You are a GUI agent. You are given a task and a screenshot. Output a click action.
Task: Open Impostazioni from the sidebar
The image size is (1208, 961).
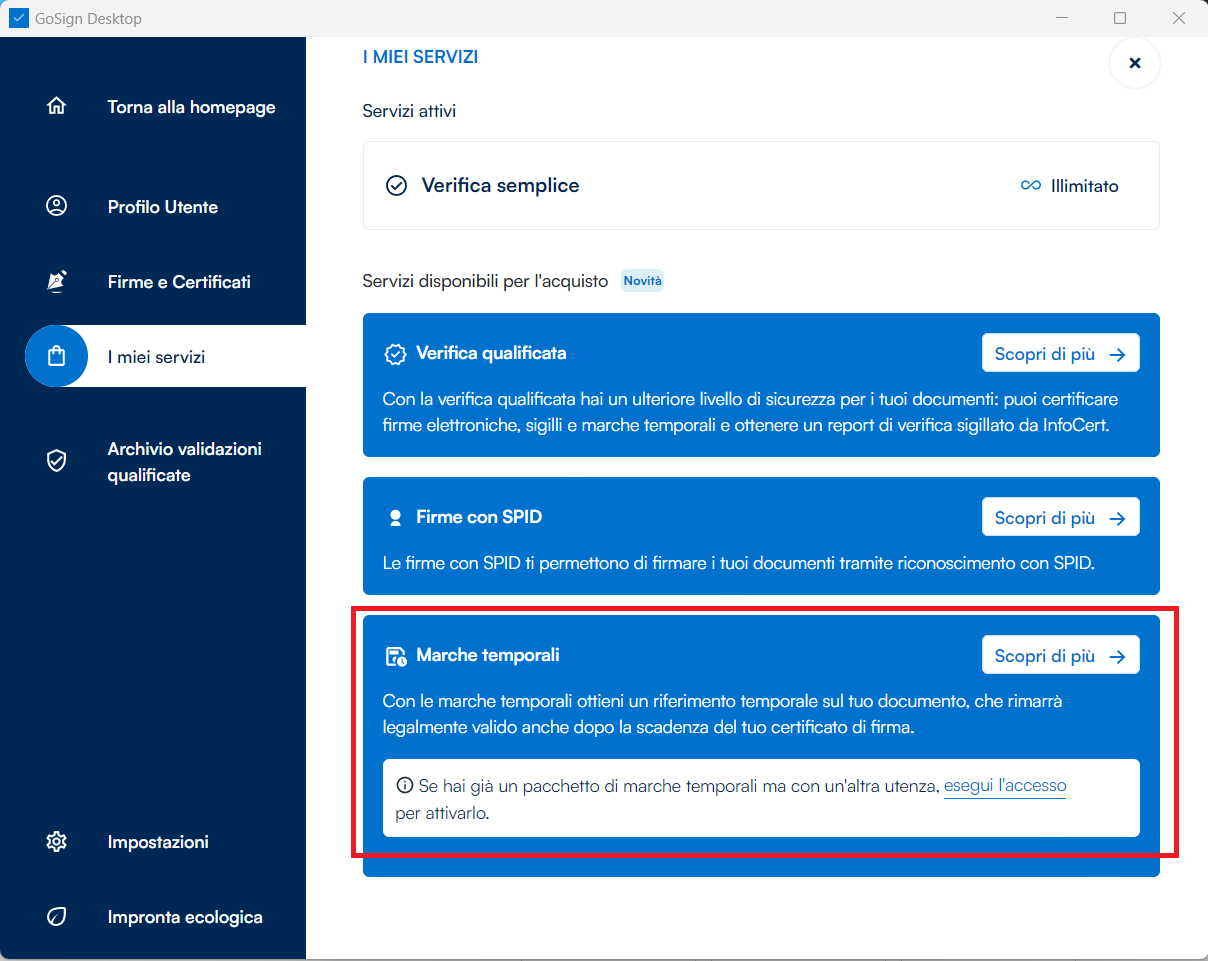158,842
